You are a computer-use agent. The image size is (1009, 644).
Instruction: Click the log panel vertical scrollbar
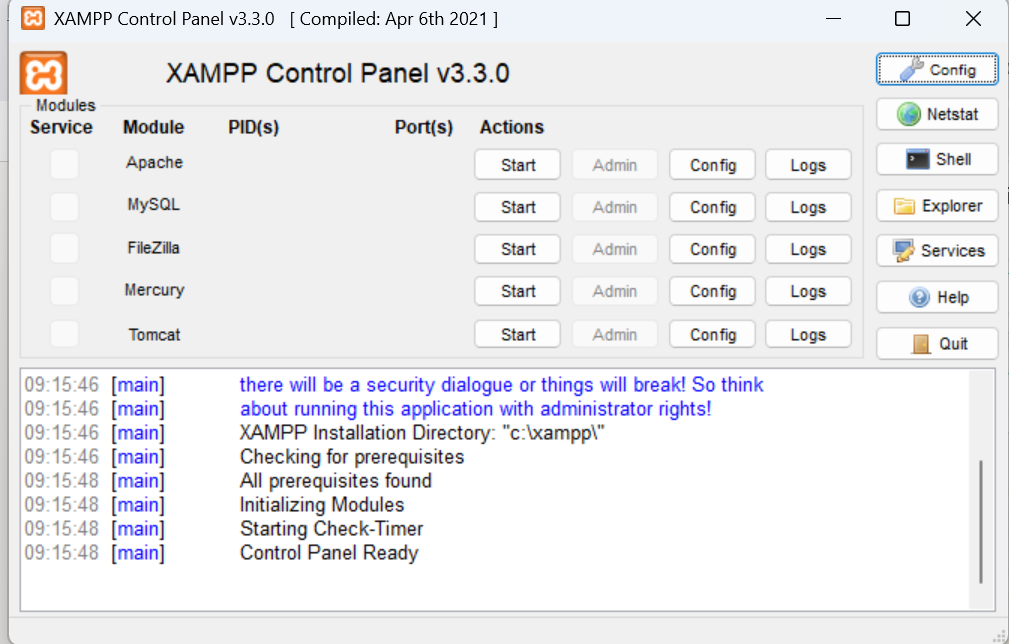tap(981, 521)
